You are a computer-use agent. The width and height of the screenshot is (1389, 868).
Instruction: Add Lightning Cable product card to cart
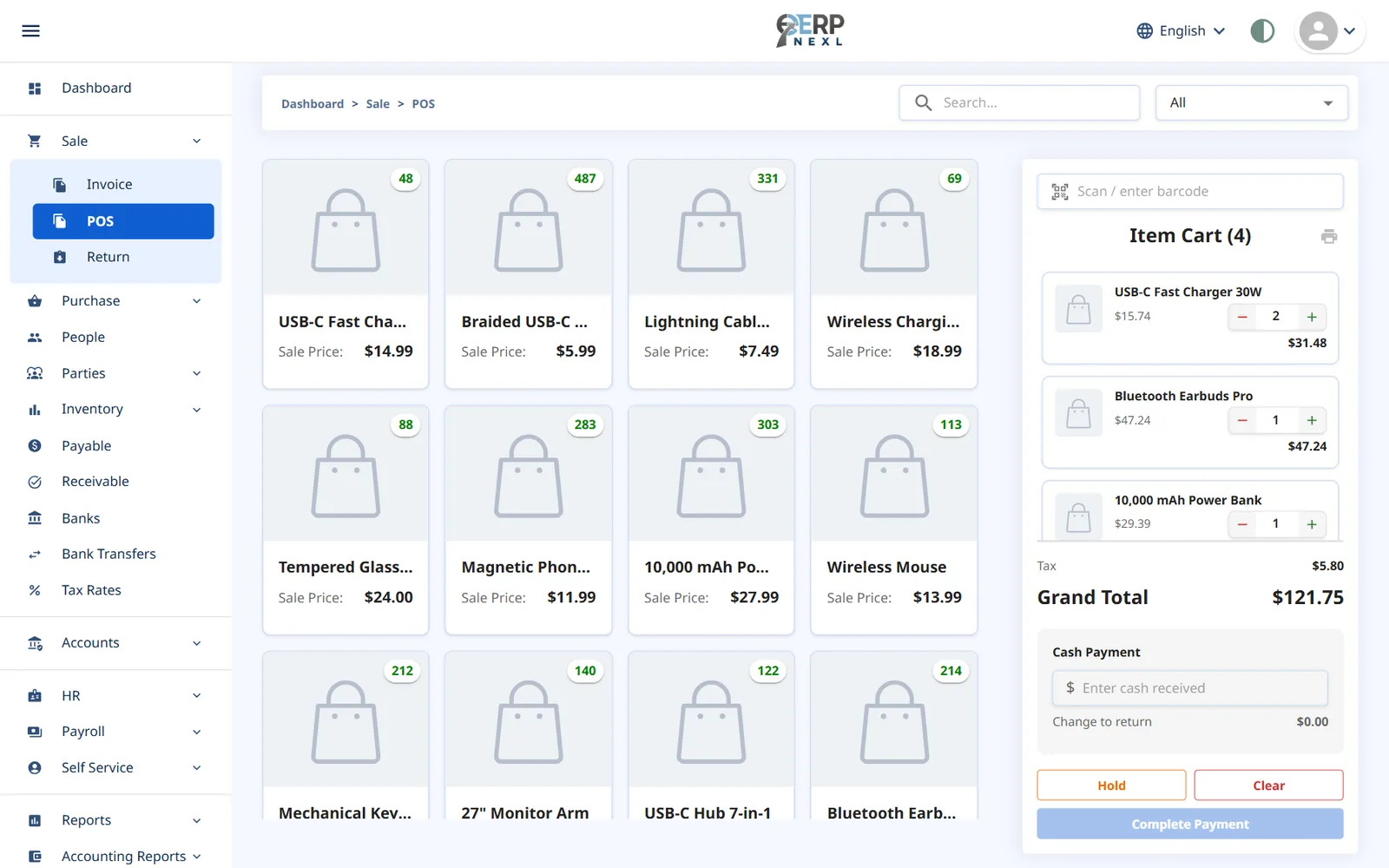(711, 274)
